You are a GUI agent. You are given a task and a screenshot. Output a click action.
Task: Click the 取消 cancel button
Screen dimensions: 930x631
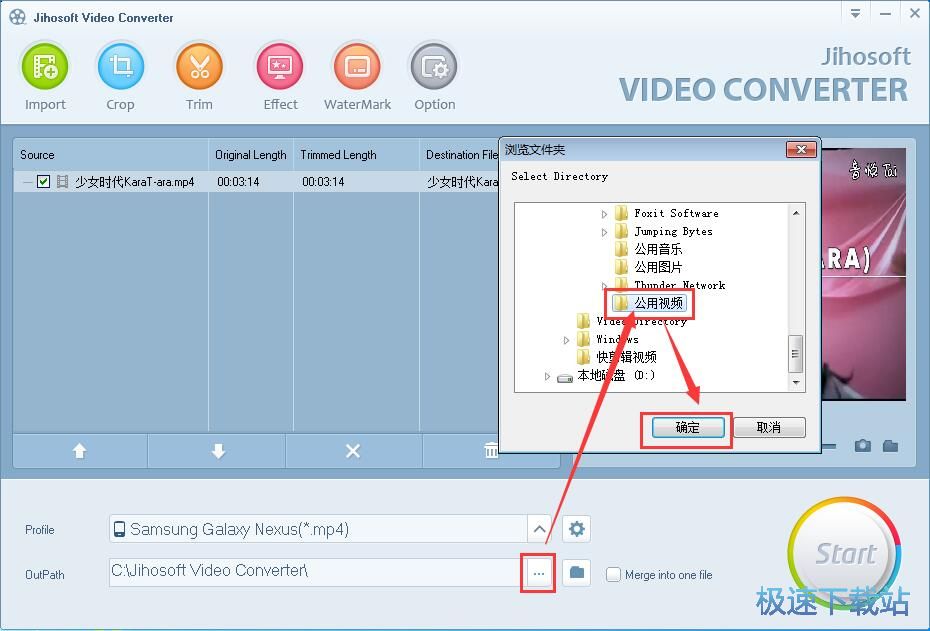point(769,428)
